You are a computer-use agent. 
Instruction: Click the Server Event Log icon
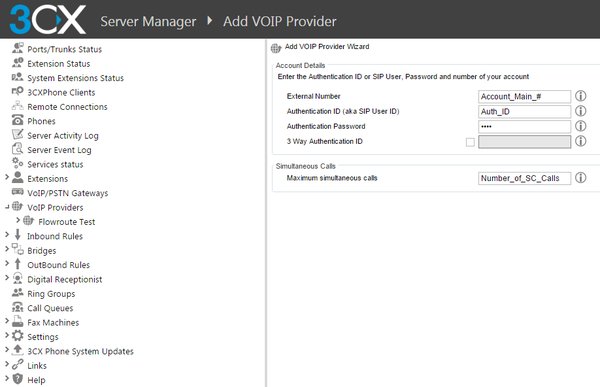18,149
